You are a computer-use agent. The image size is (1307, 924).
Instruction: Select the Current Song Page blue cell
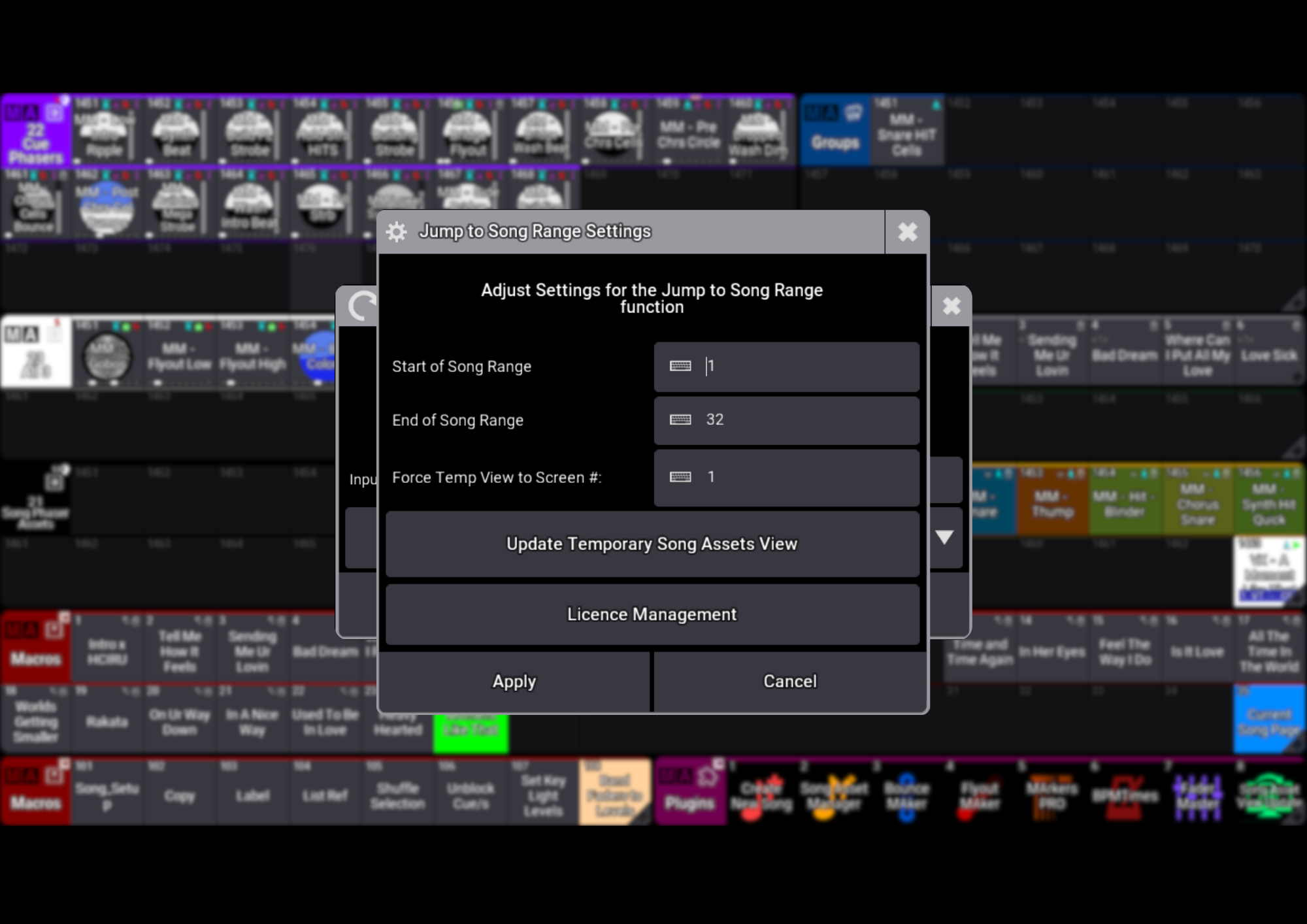pyautogui.click(x=1268, y=719)
